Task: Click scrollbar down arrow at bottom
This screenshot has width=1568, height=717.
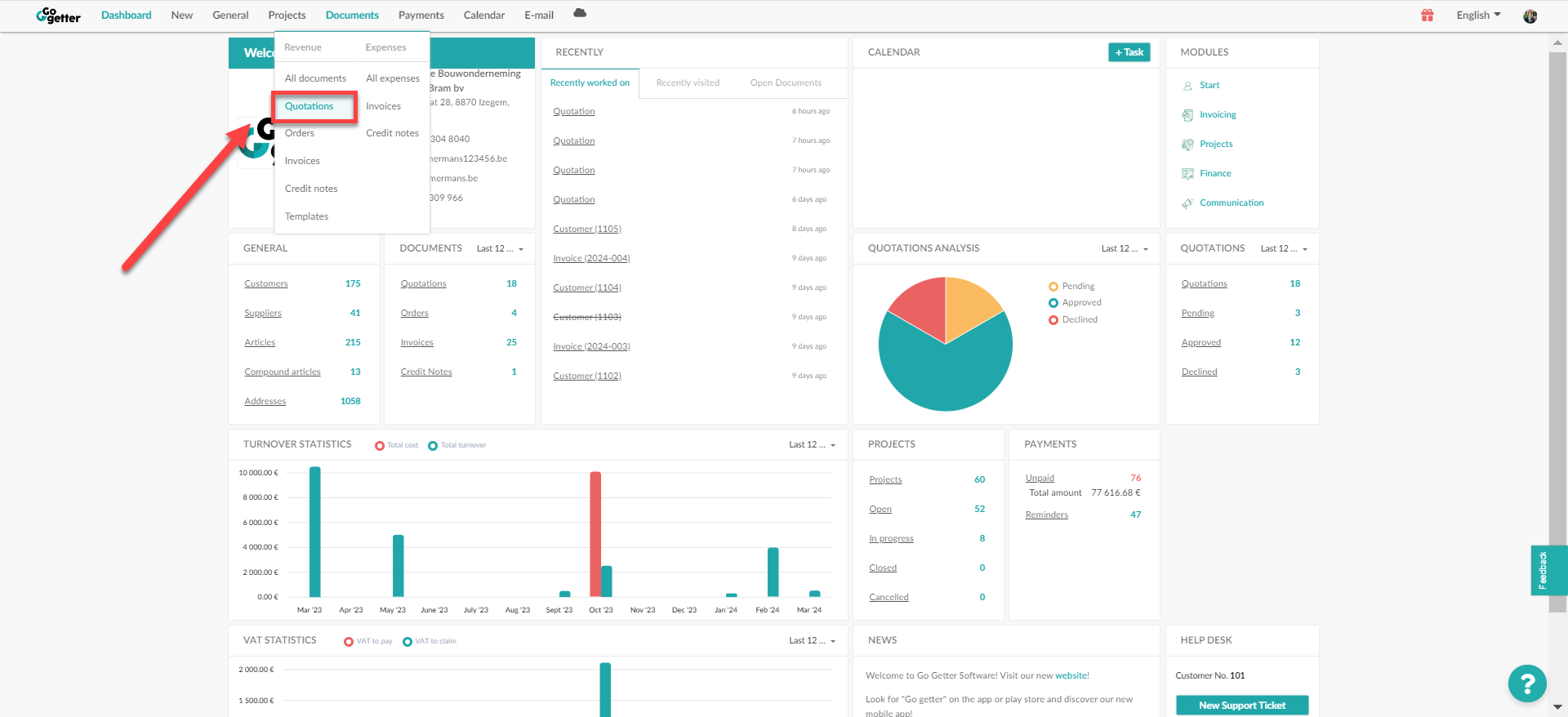Action: pyautogui.click(x=1558, y=707)
